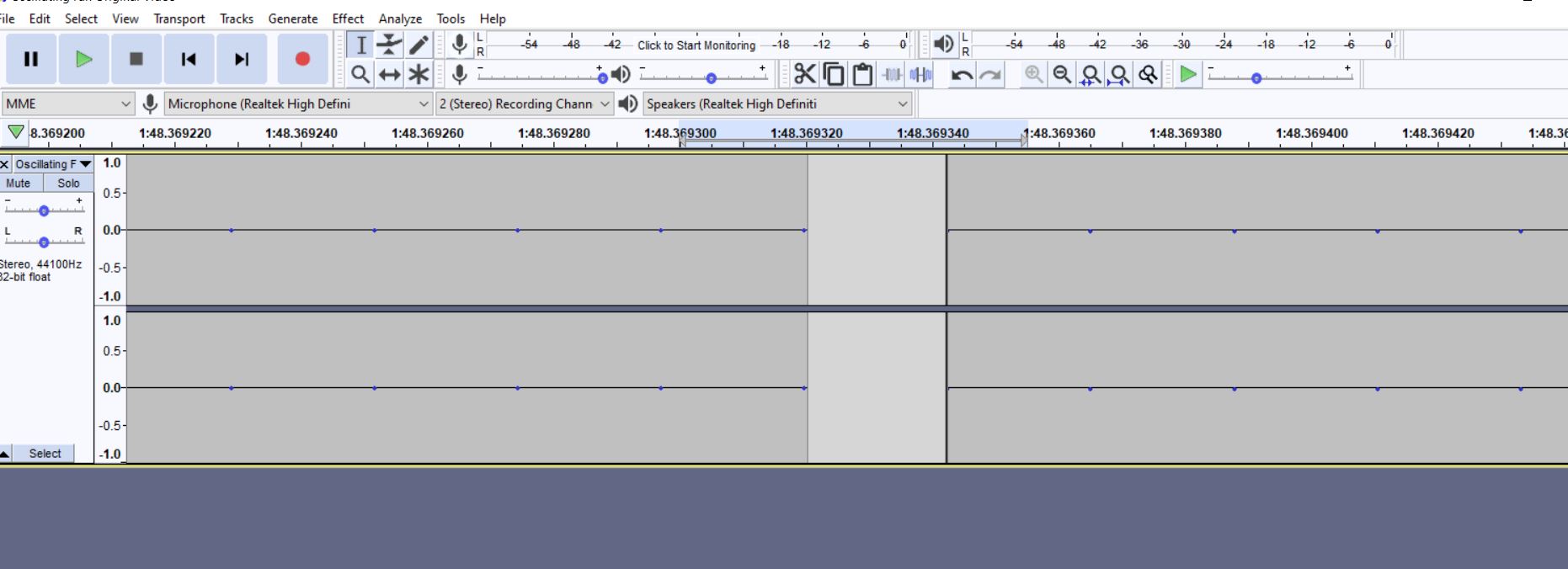Click the timeline ruler at 1:48.369400
Viewport: 1568px width, 569px height.
(1312, 133)
